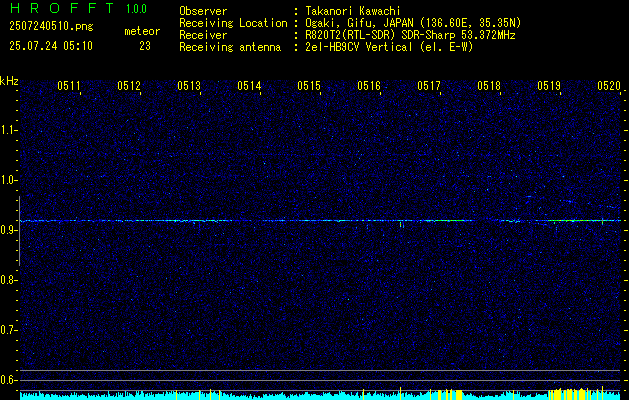Click the Receiver field label
This screenshot has width=629, height=400.
[x=203, y=35]
